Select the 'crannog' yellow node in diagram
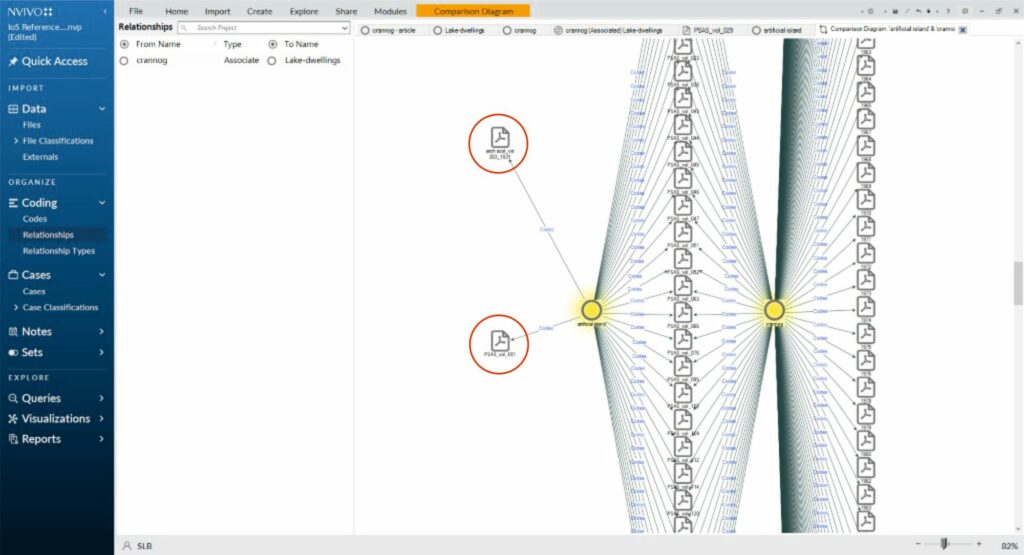The height and width of the screenshot is (555, 1024). click(x=774, y=309)
